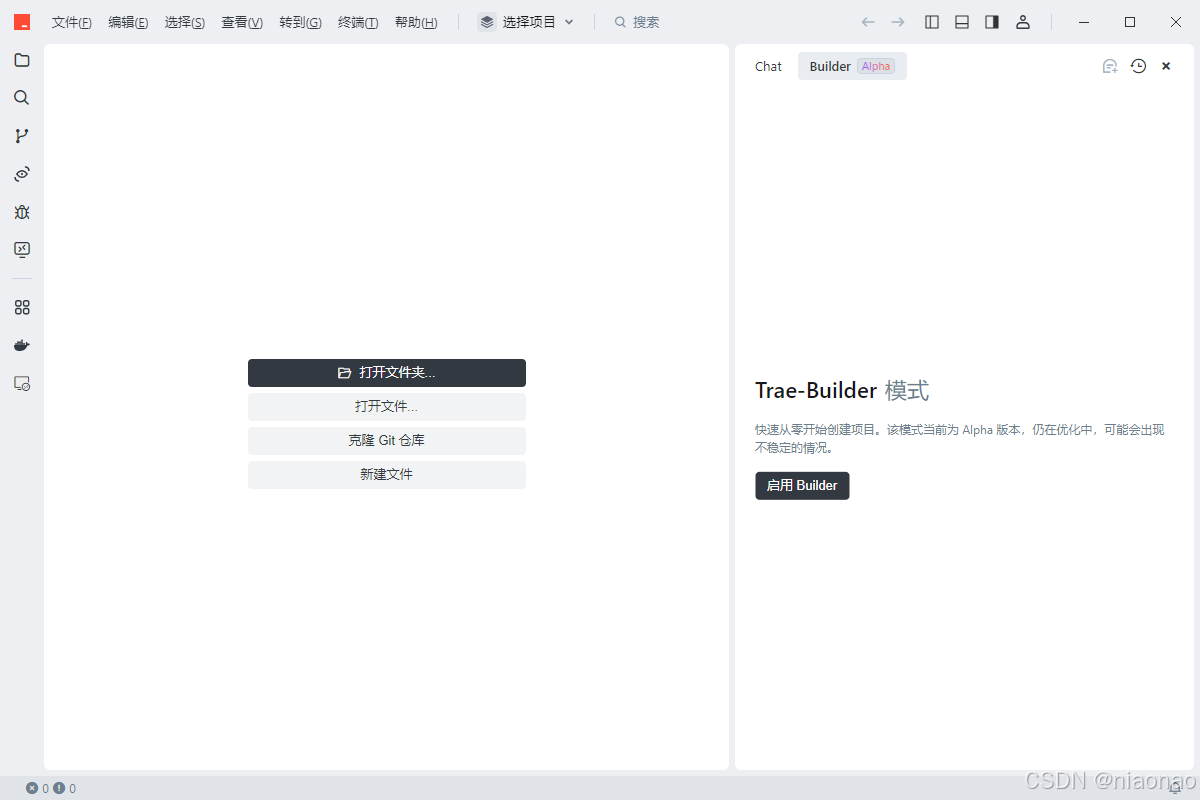Toggle the right AI sidebar layout icon
Screen dimensions: 1200x800
click(x=992, y=22)
